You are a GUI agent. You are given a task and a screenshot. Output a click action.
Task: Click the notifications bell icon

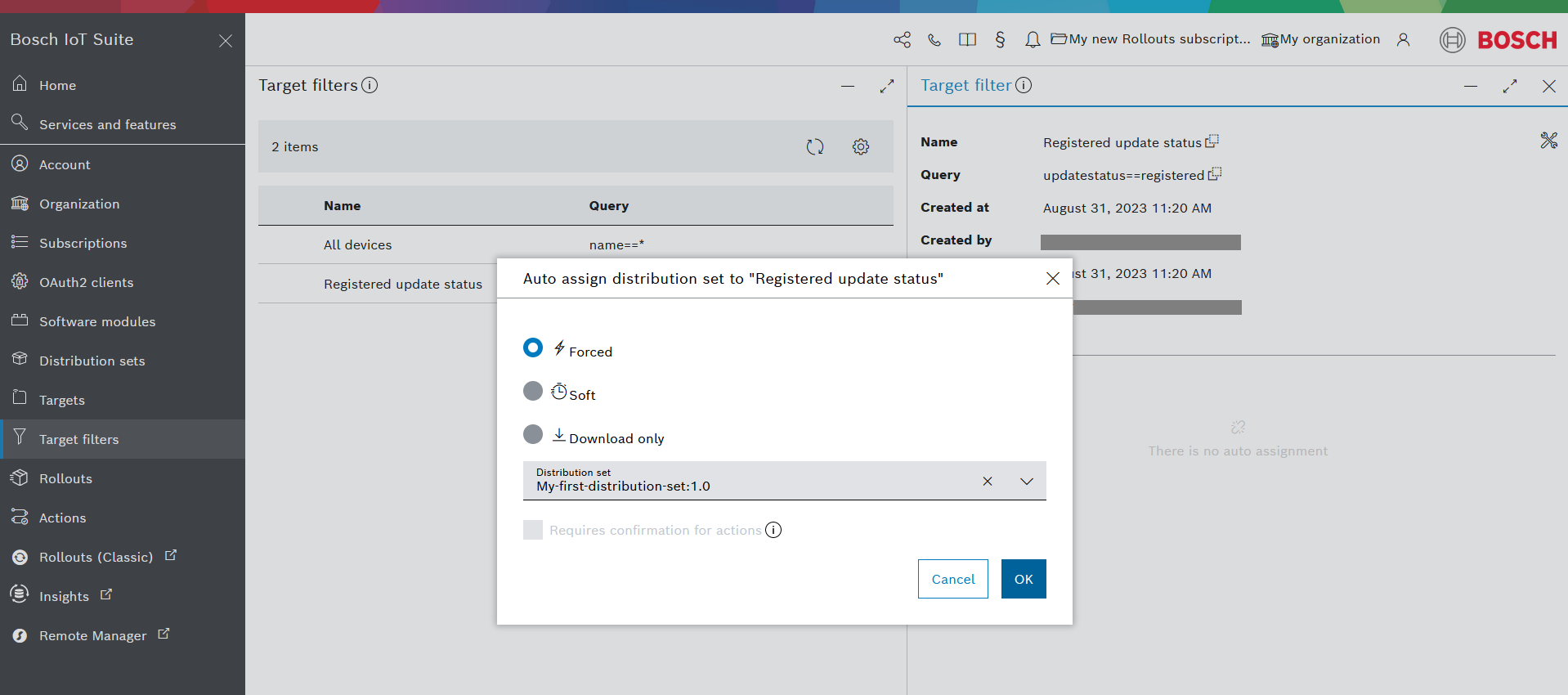pyautogui.click(x=1033, y=39)
